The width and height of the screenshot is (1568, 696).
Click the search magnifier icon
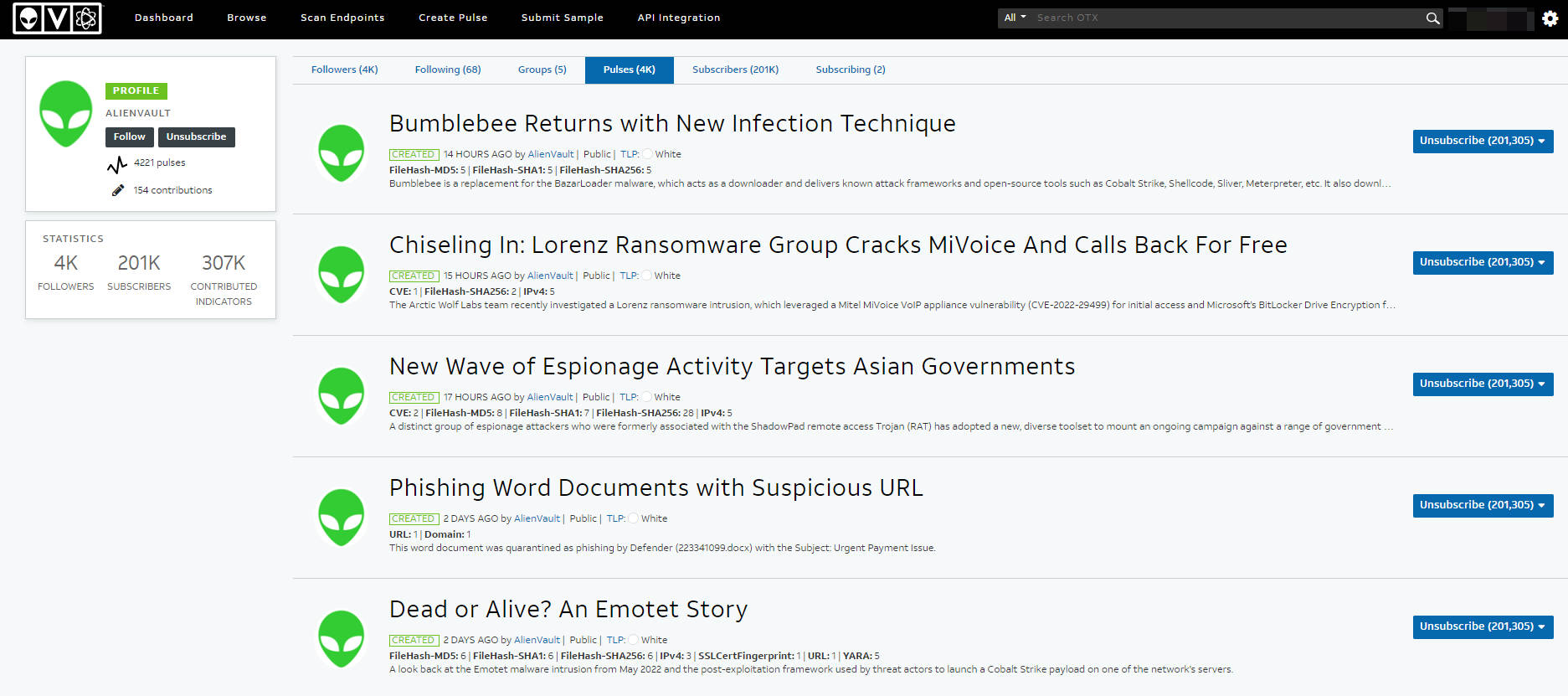(1433, 18)
